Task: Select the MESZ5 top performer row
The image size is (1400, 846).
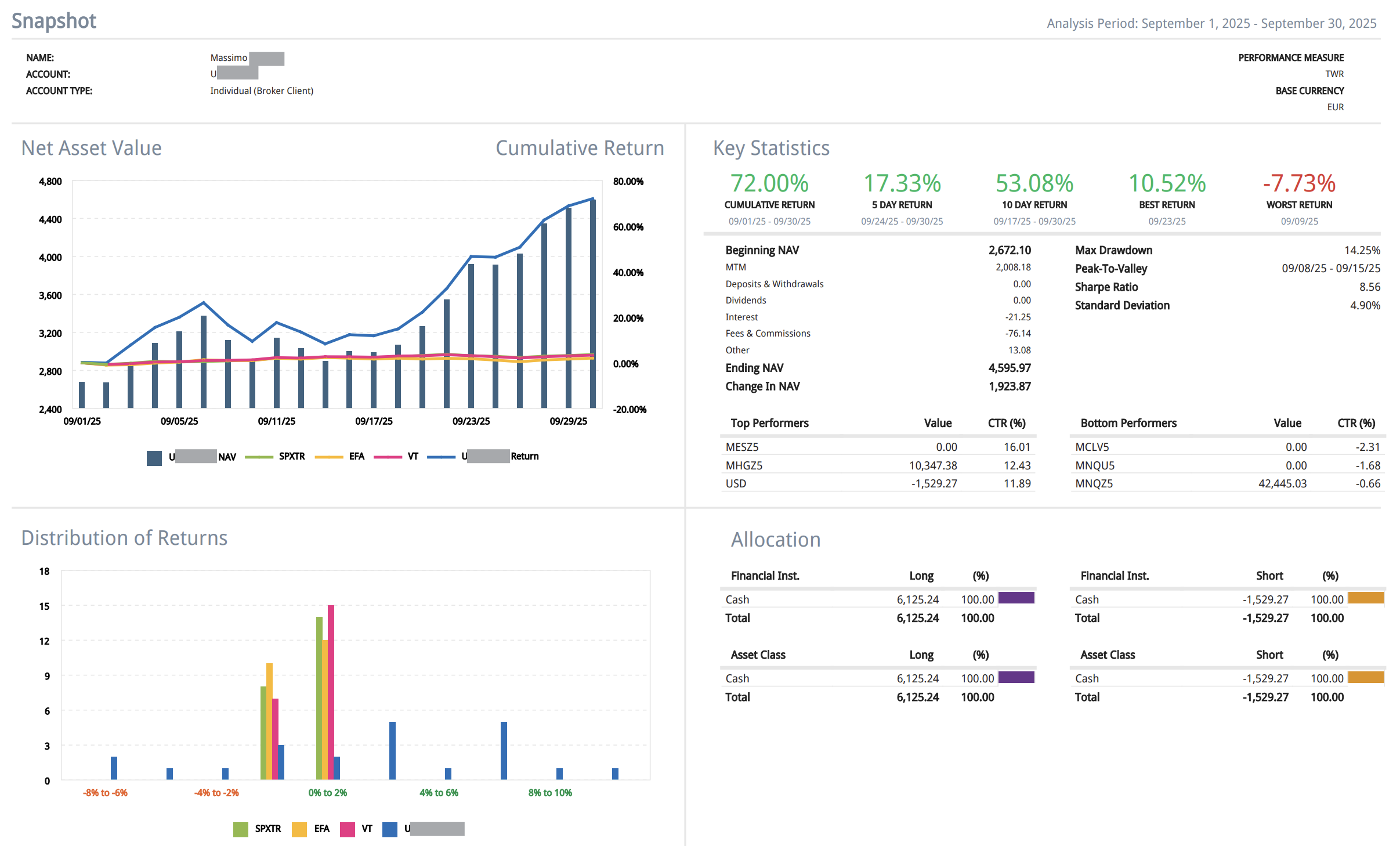Action: [x=742, y=447]
